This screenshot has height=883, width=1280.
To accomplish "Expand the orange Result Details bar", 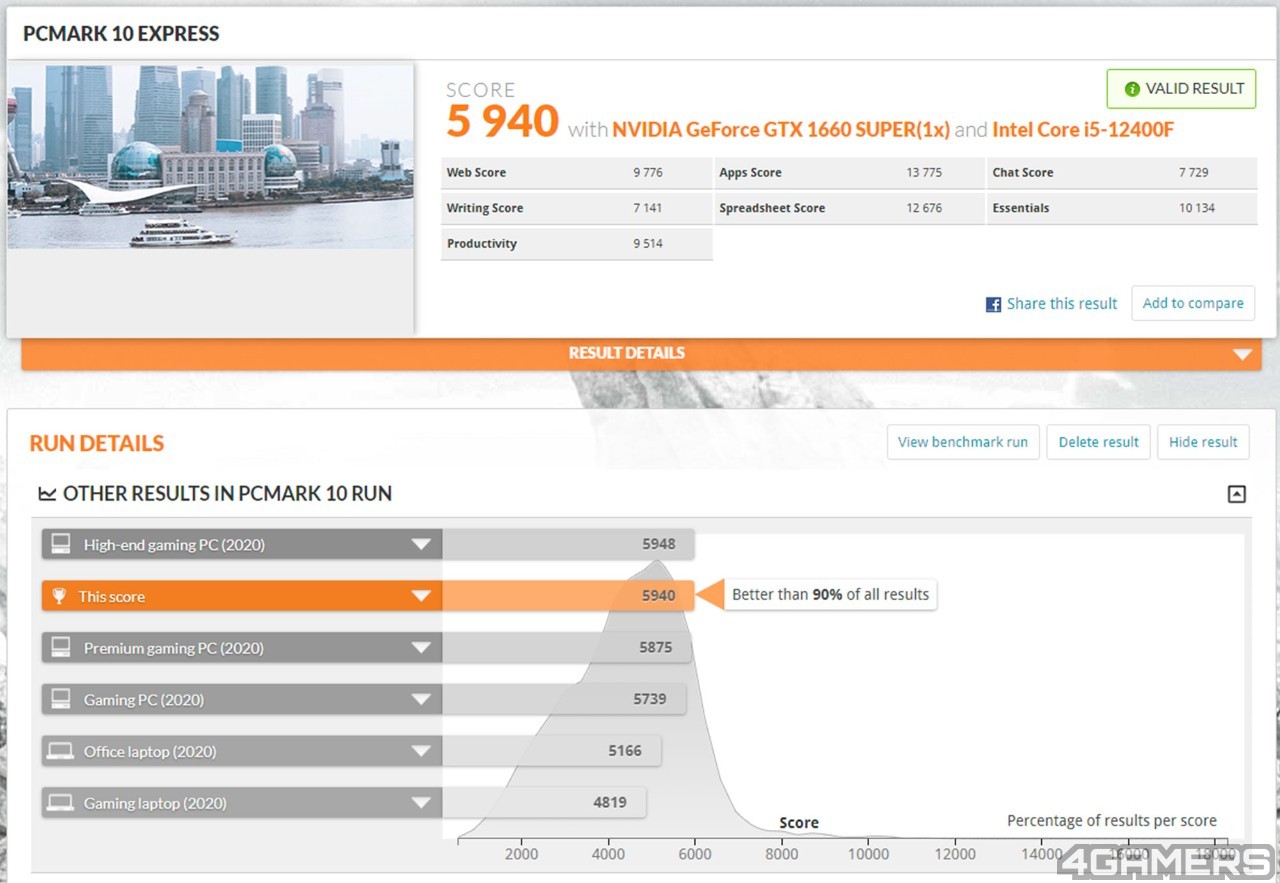I will pyautogui.click(x=641, y=354).
